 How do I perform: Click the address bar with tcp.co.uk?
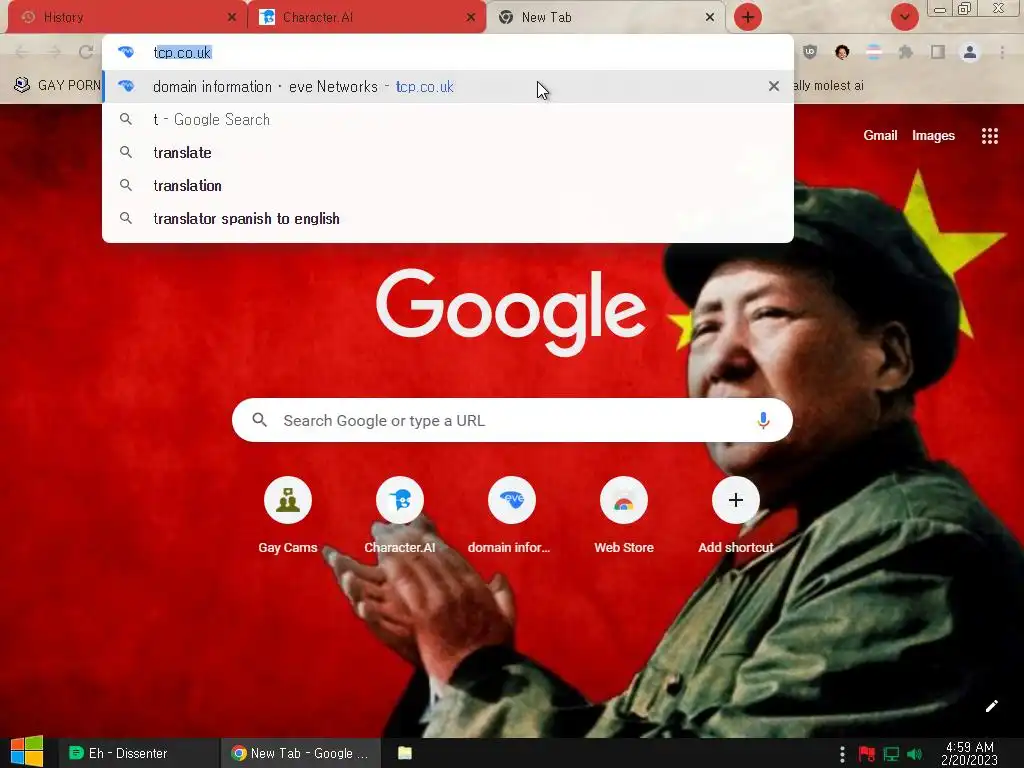tap(448, 52)
